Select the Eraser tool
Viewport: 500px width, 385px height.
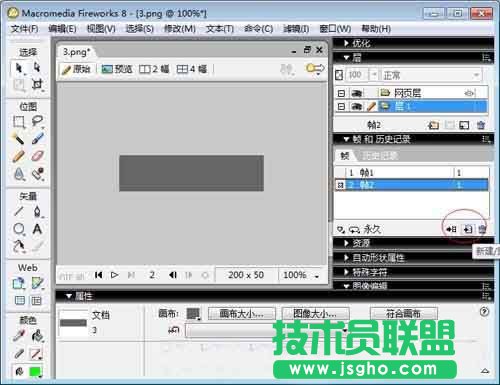[x=37, y=156]
